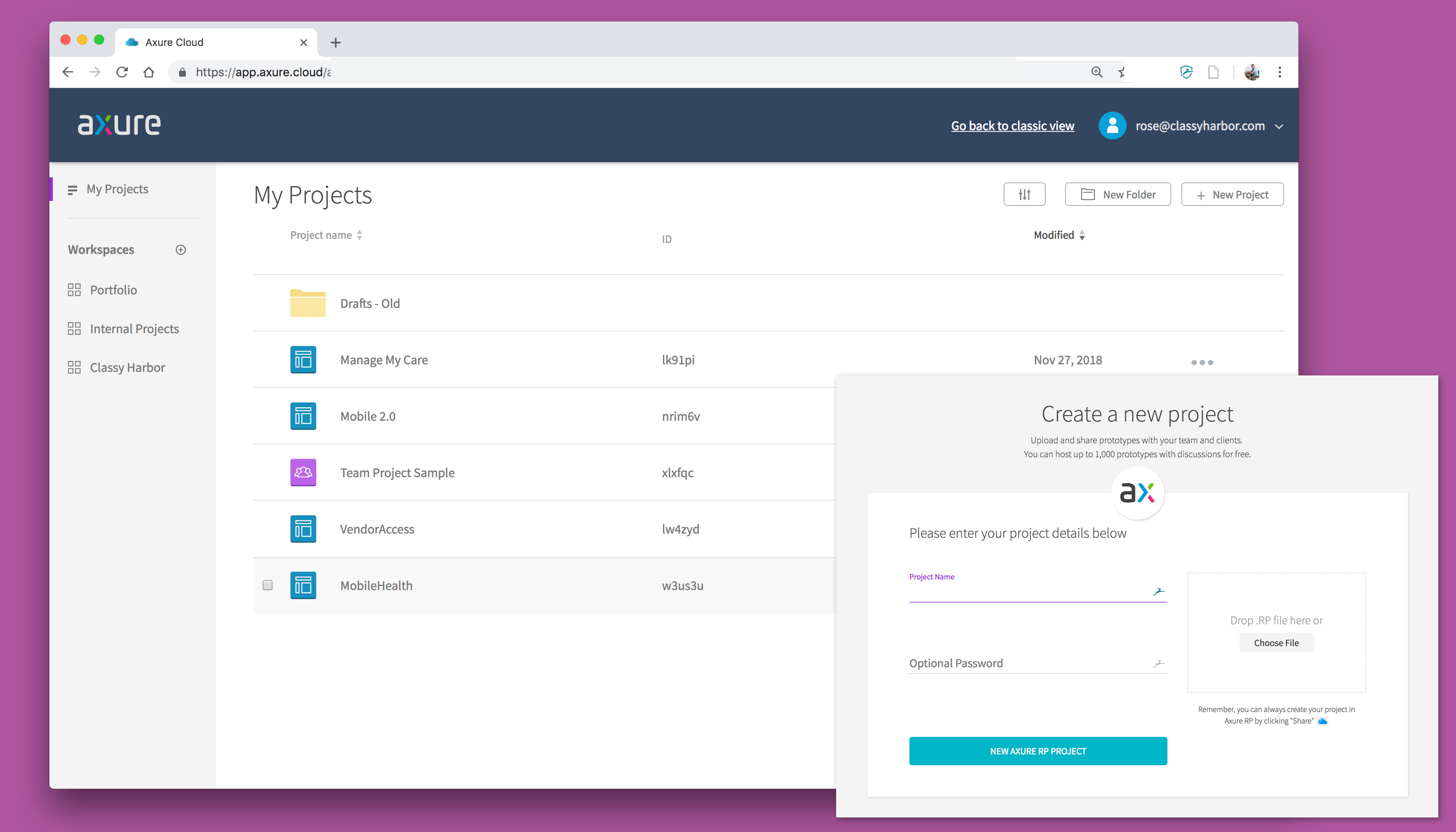The height and width of the screenshot is (832, 1456).
Task: Open the Mobile 2.0 project
Action: coord(368,417)
